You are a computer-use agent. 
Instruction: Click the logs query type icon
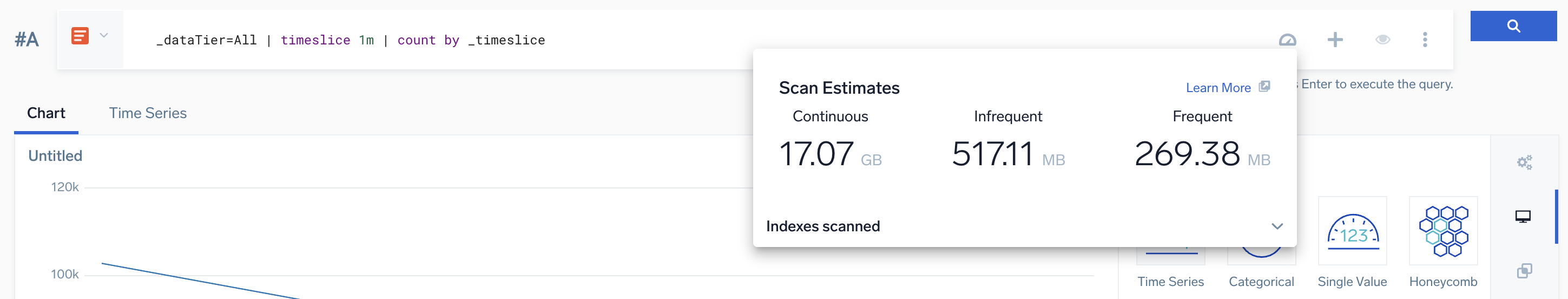80,36
